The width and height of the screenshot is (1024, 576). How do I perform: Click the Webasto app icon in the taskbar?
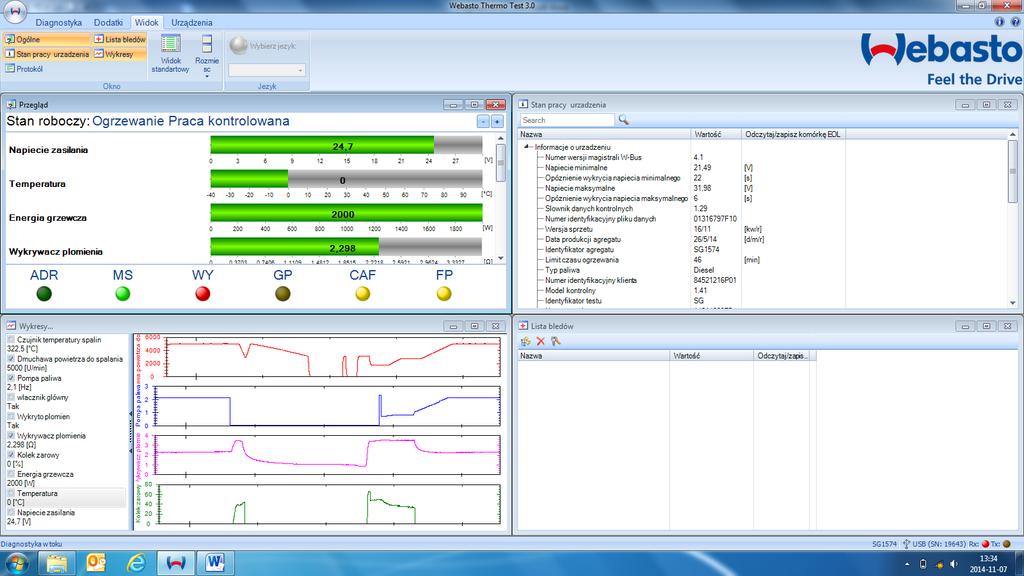[x=176, y=563]
